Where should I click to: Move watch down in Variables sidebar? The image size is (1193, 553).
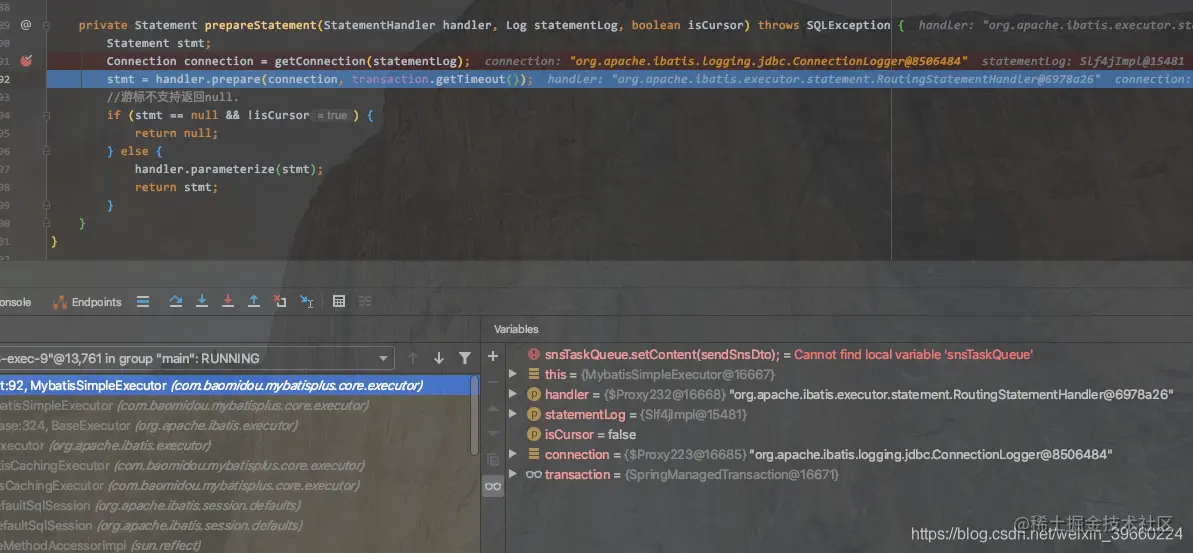(493, 434)
